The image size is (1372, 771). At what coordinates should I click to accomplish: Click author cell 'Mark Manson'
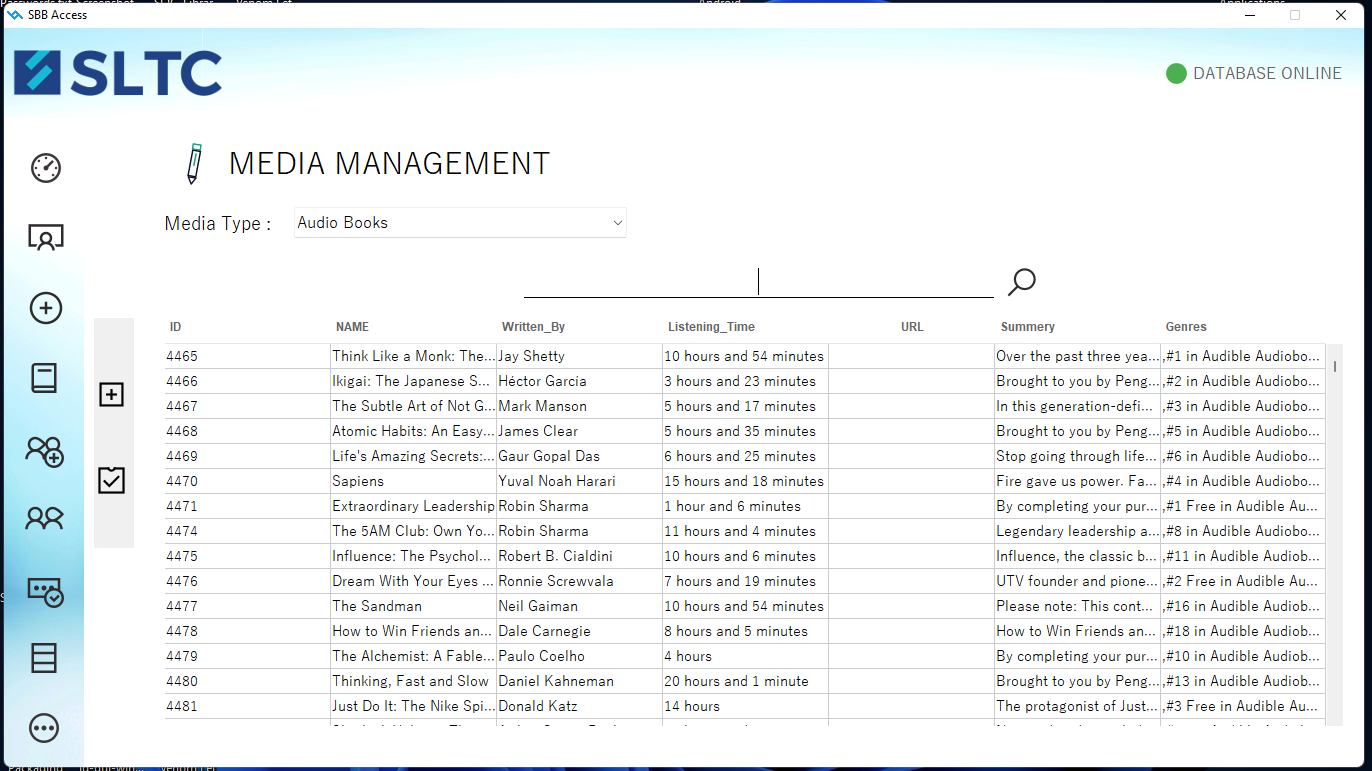pyautogui.click(x=580, y=406)
